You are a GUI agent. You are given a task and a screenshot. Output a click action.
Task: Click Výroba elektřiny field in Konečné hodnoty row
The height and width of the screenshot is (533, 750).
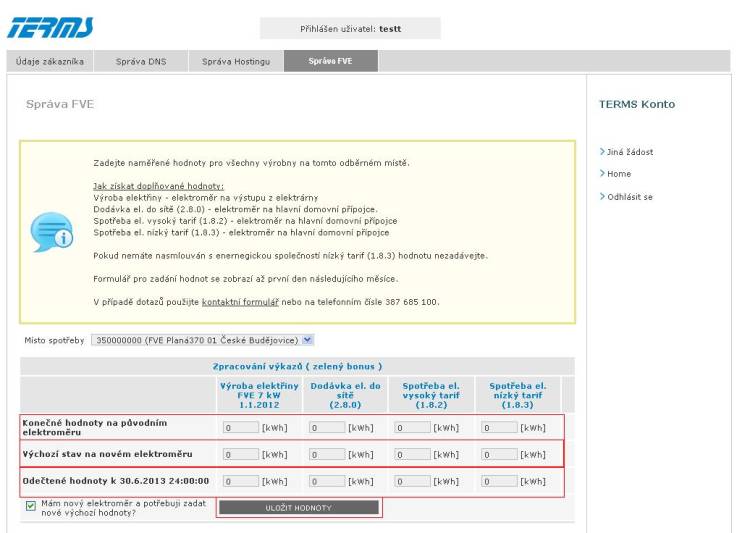pyautogui.click(x=240, y=427)
